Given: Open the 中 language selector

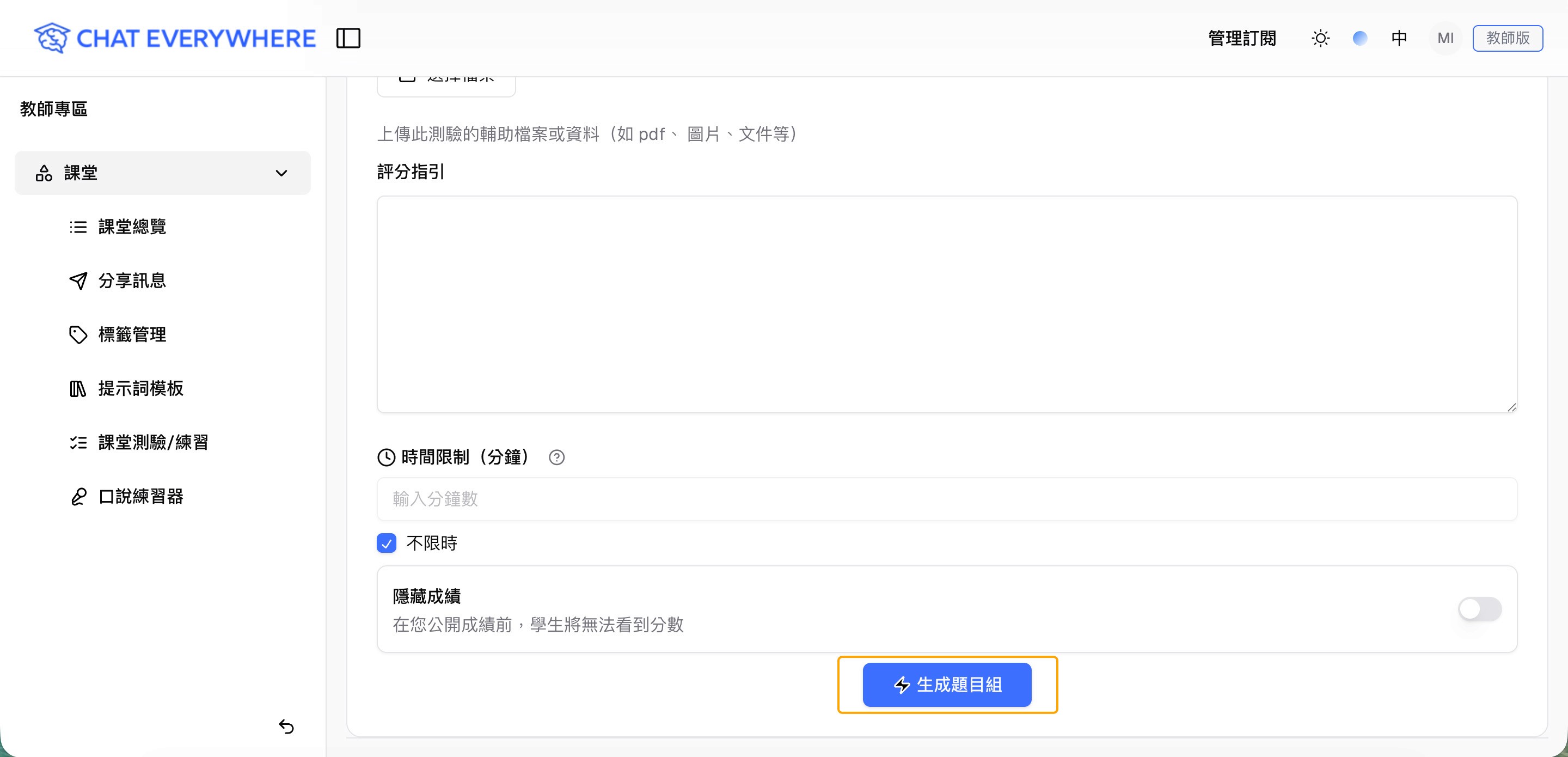Looking at the screenshot, I should coord(1398,38).
